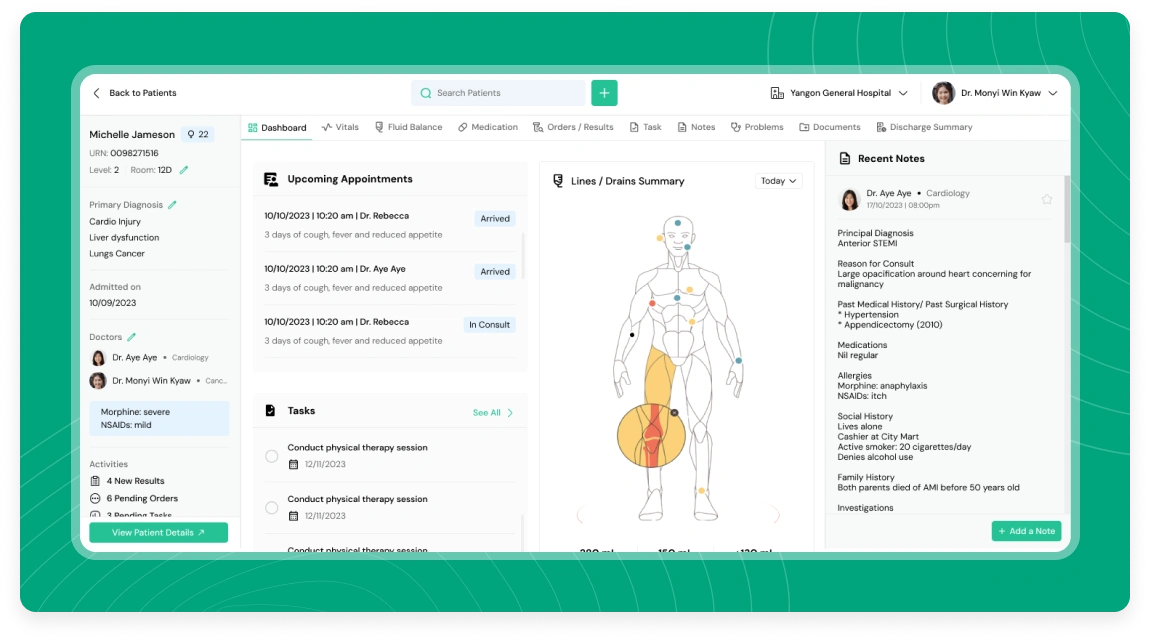1150x640 pixels.
Task: Click the In Consult status badge
Action: [489, 325]
